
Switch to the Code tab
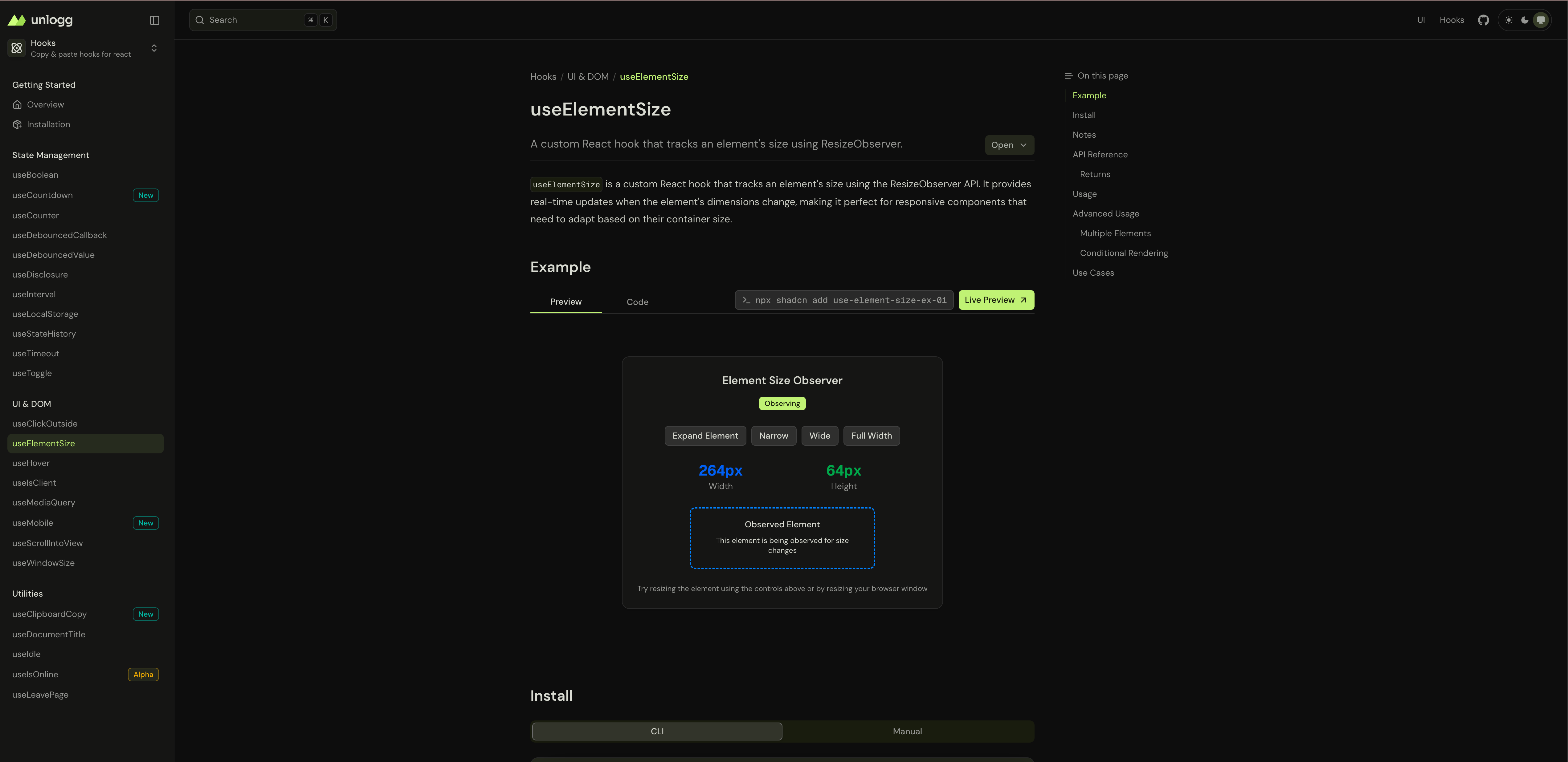click(637, 302)
